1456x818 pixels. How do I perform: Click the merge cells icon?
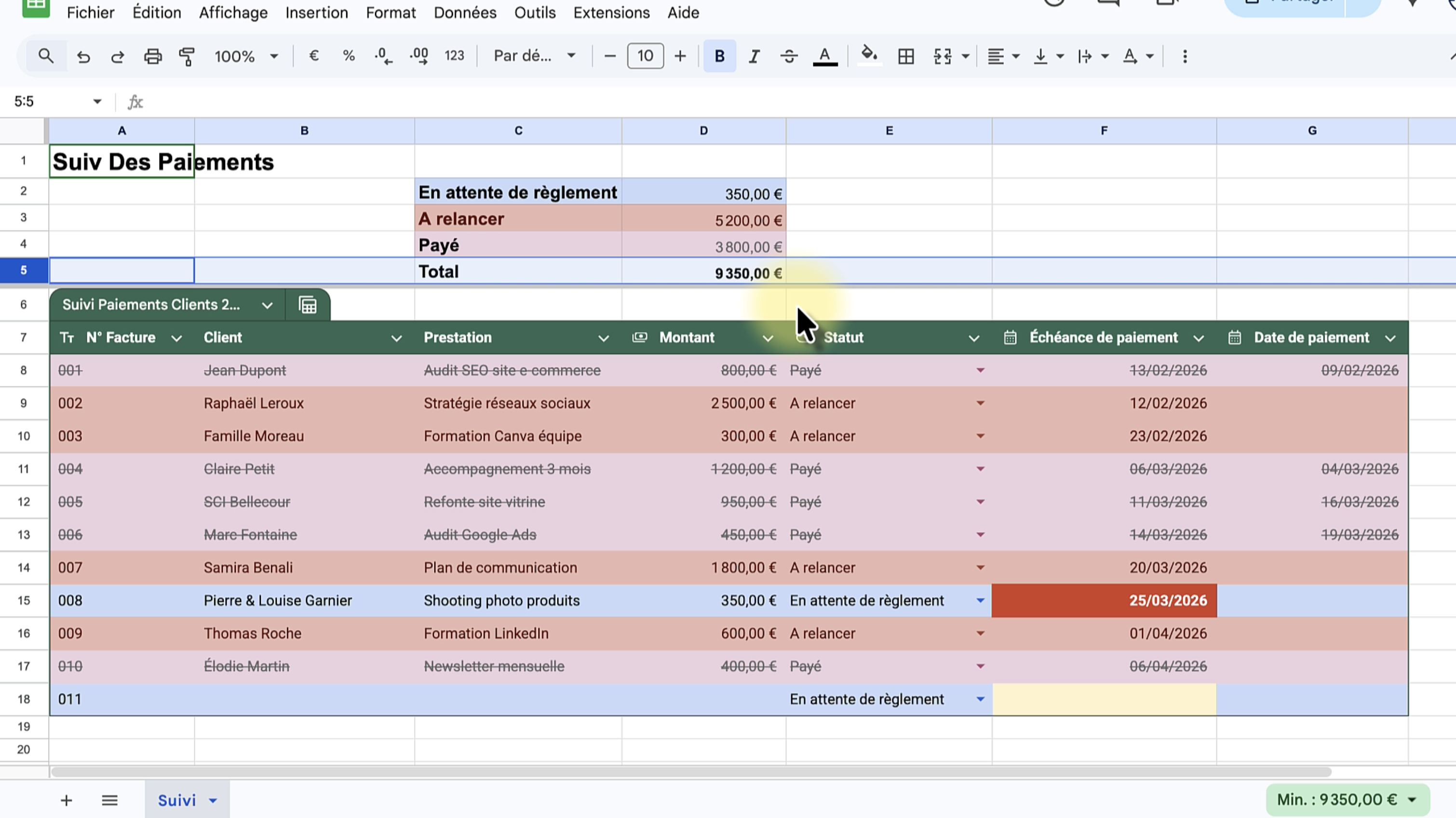tap(942, 56)
